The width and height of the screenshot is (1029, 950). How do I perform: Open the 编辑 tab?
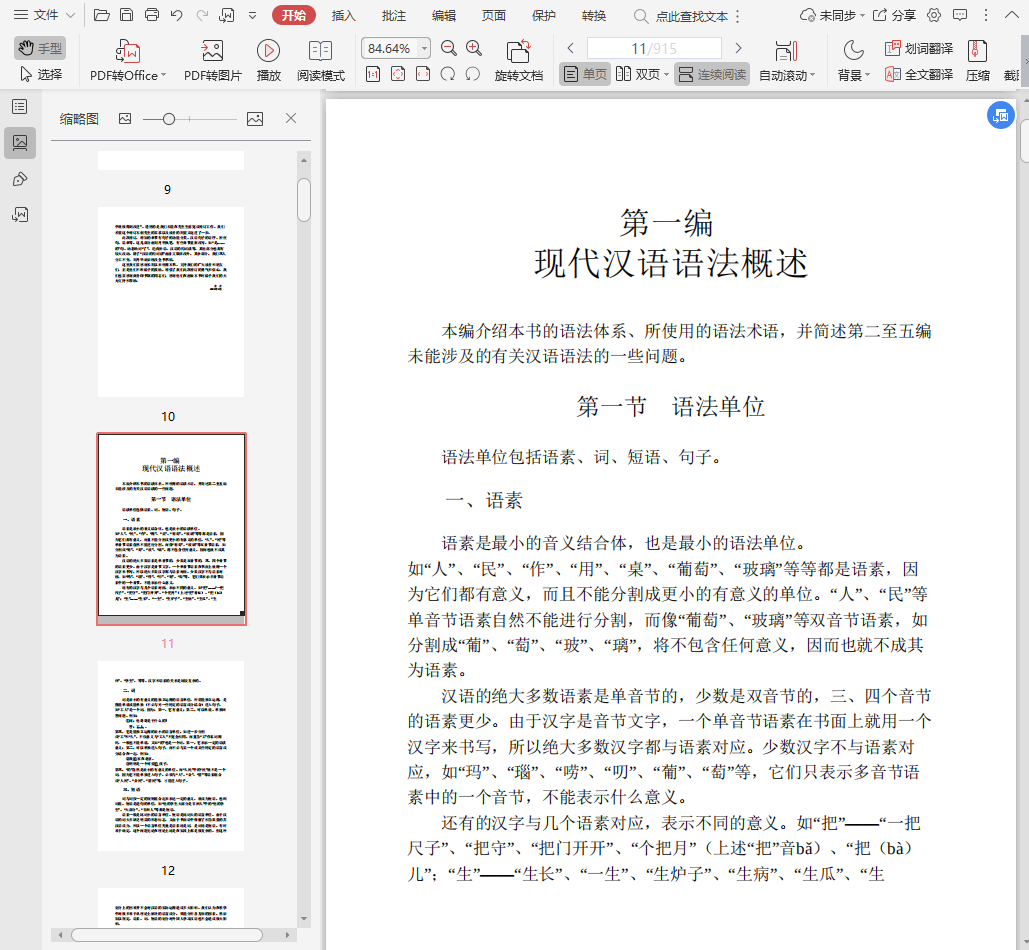444,15
